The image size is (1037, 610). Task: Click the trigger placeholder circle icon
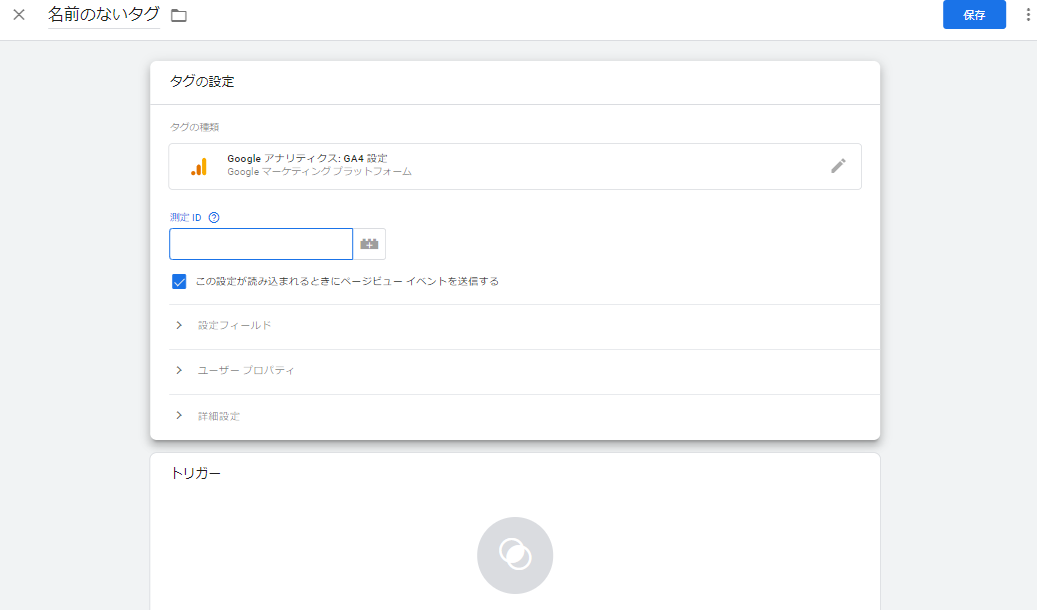(x=515, y=555)
